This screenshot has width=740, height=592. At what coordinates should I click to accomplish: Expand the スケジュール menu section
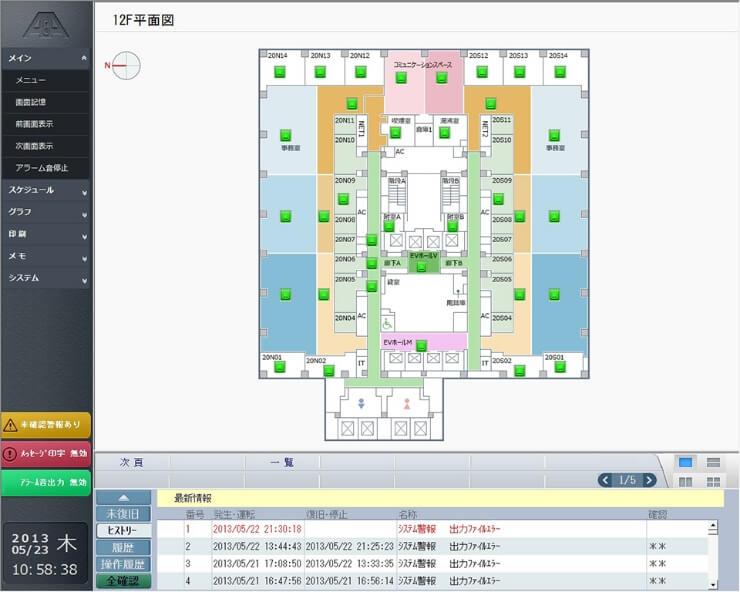(x=46, y=189)
